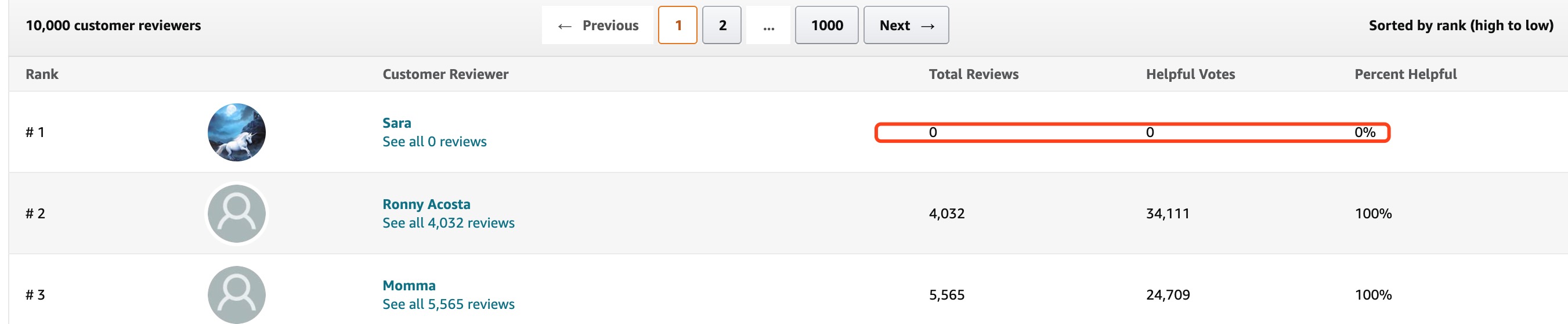See all 4,032 reviews link
The image size is (1568, 324).
[x=449, y=223]
